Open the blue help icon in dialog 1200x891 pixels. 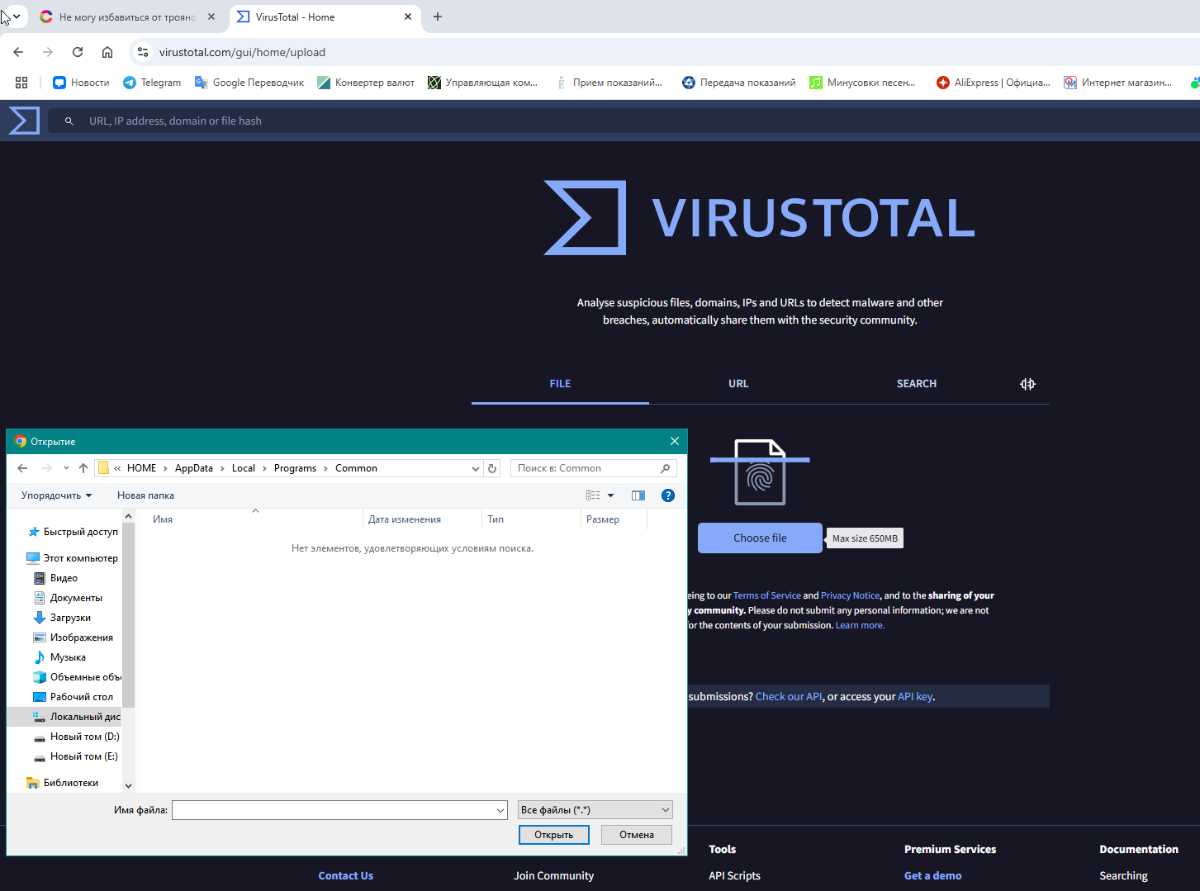pos(668,495)
